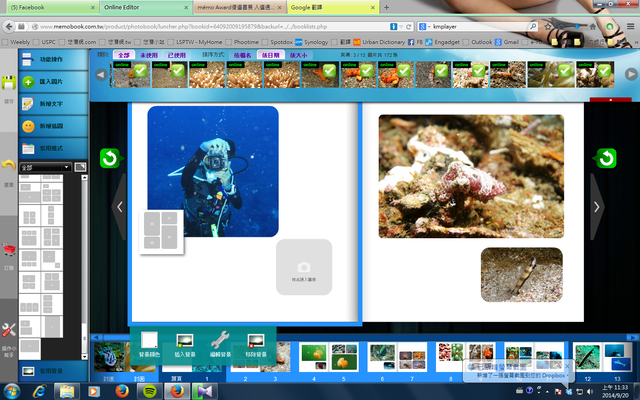Click 新增插圖 add clipart smiley button
This screenshot has width=640, height=400.
coord(53,126)
